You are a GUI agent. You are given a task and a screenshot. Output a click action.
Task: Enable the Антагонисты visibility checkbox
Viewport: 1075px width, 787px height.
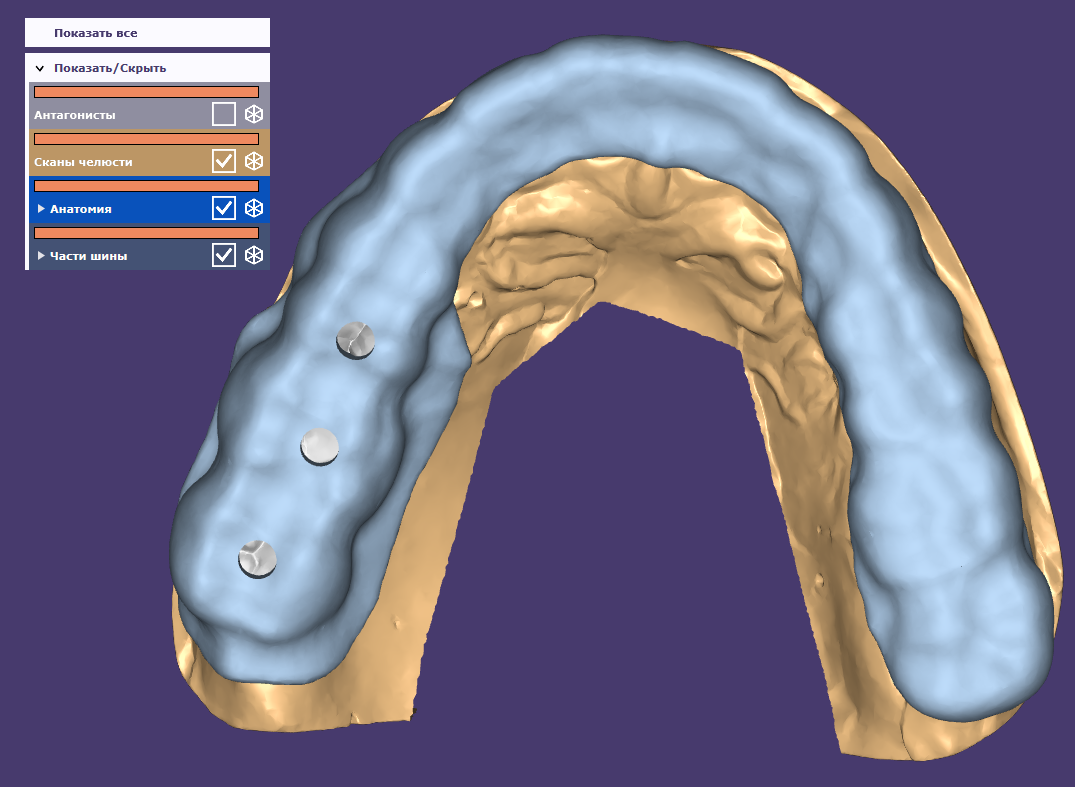pyautogui.click(x=224, y=114)
